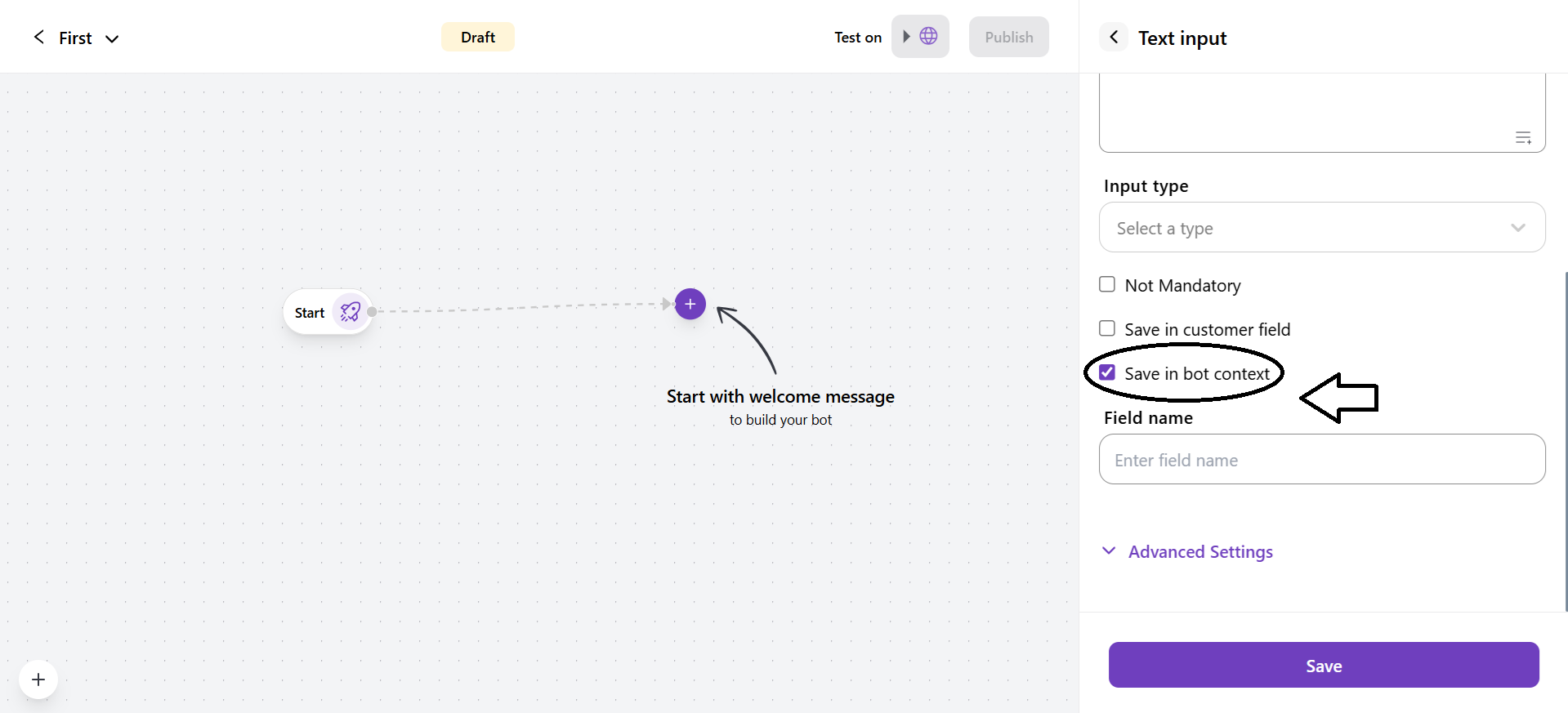The width and height of the screenshot is (1568, 713).
Task: Click the purple plus node on canvas
Action: coord(690,304)
